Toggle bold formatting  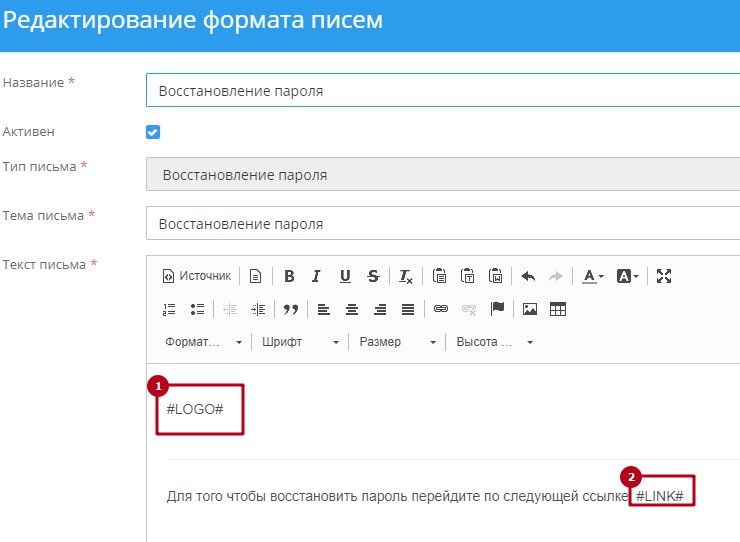(289, 276)
